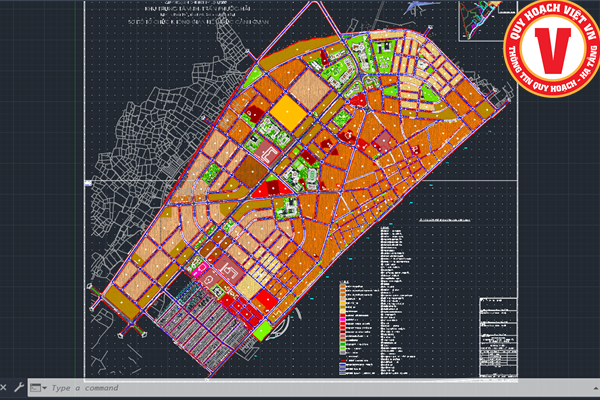Close the command line with the X icon
This screenshot has width=600, height=400.
click(6, 387)
